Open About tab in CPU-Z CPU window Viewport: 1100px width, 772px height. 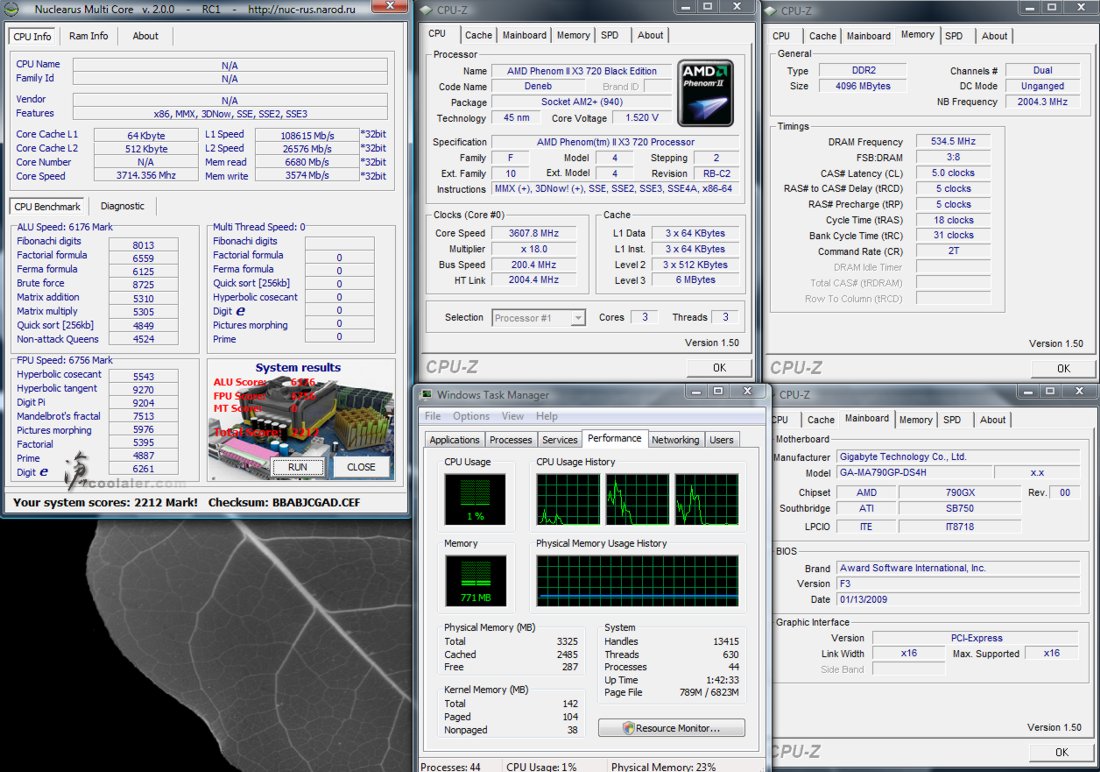point(650,35)
